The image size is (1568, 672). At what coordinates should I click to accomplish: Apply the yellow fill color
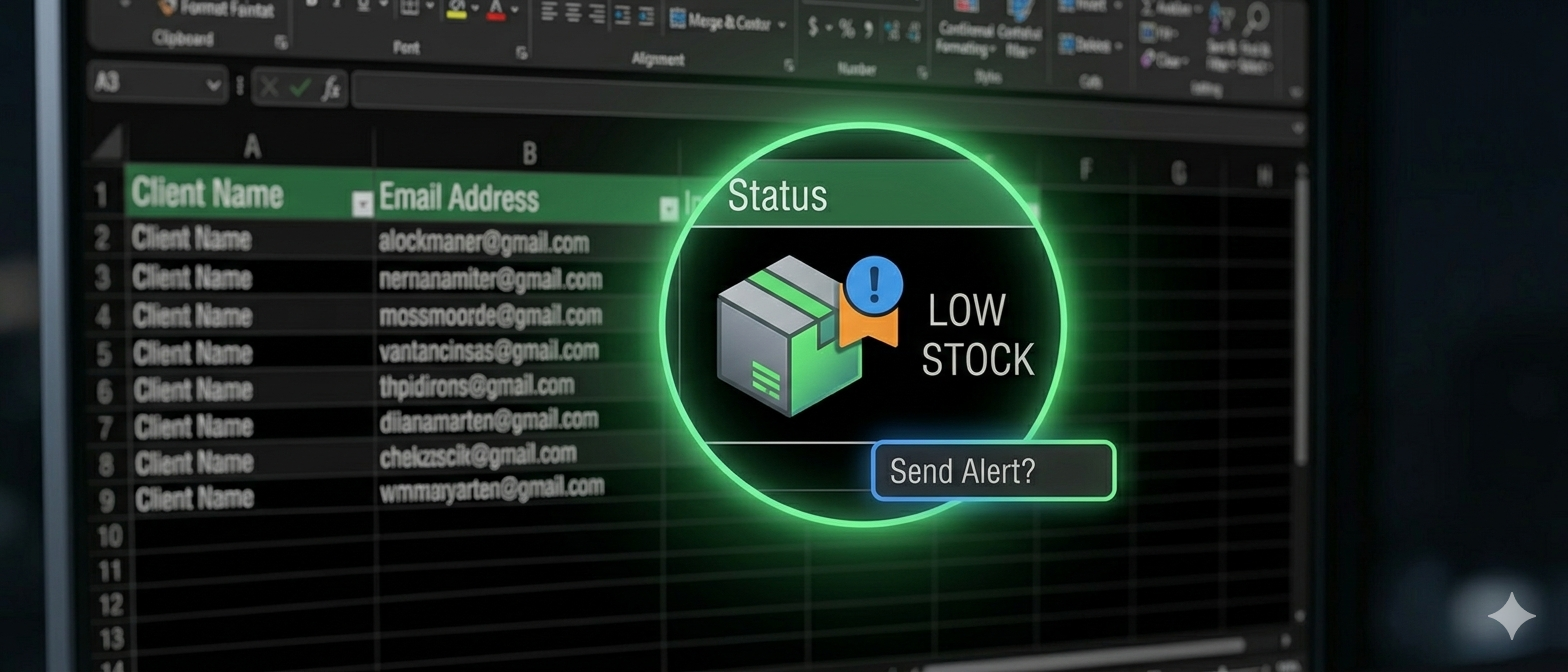(x=456, y=9)
